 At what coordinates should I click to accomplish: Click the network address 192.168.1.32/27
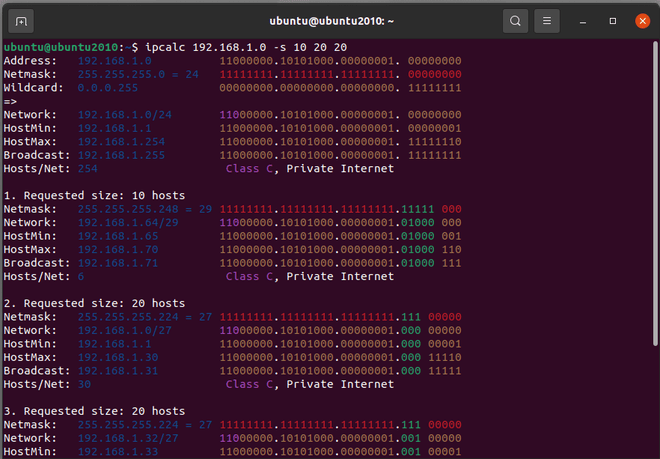pyautogui.click(x=128, y=437)
